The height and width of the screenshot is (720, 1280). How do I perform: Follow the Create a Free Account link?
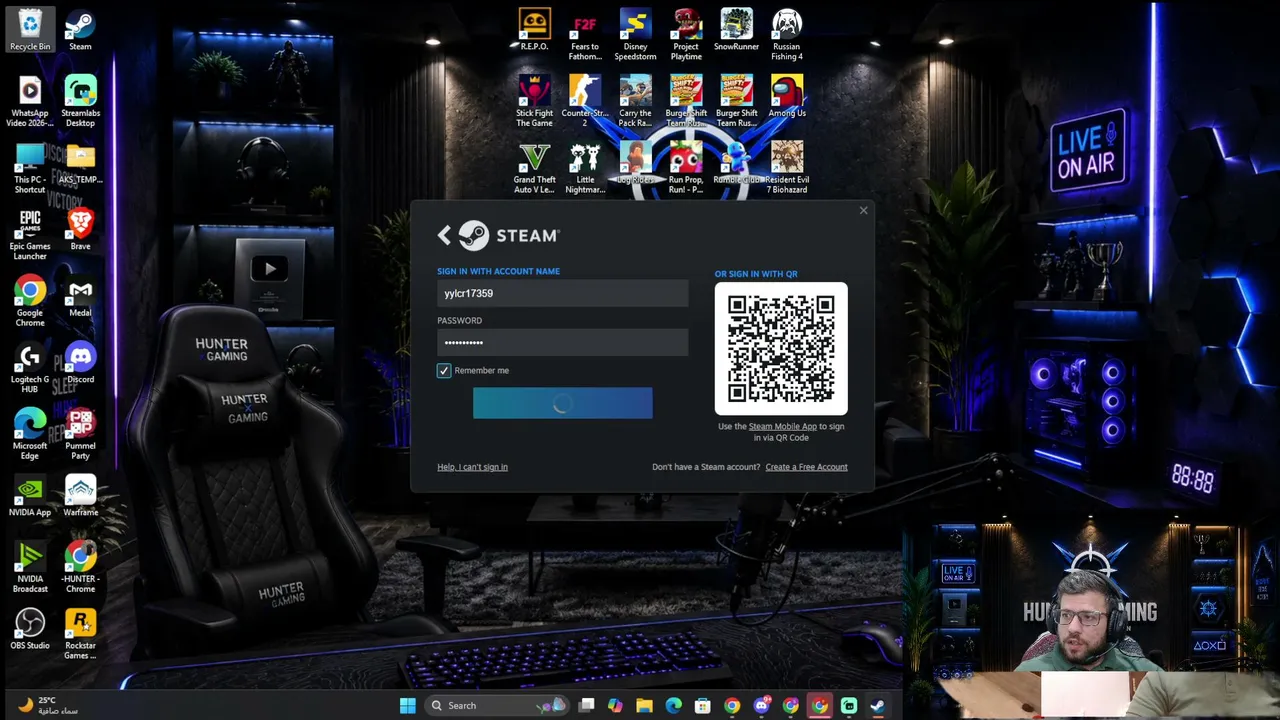click(806, 467)
